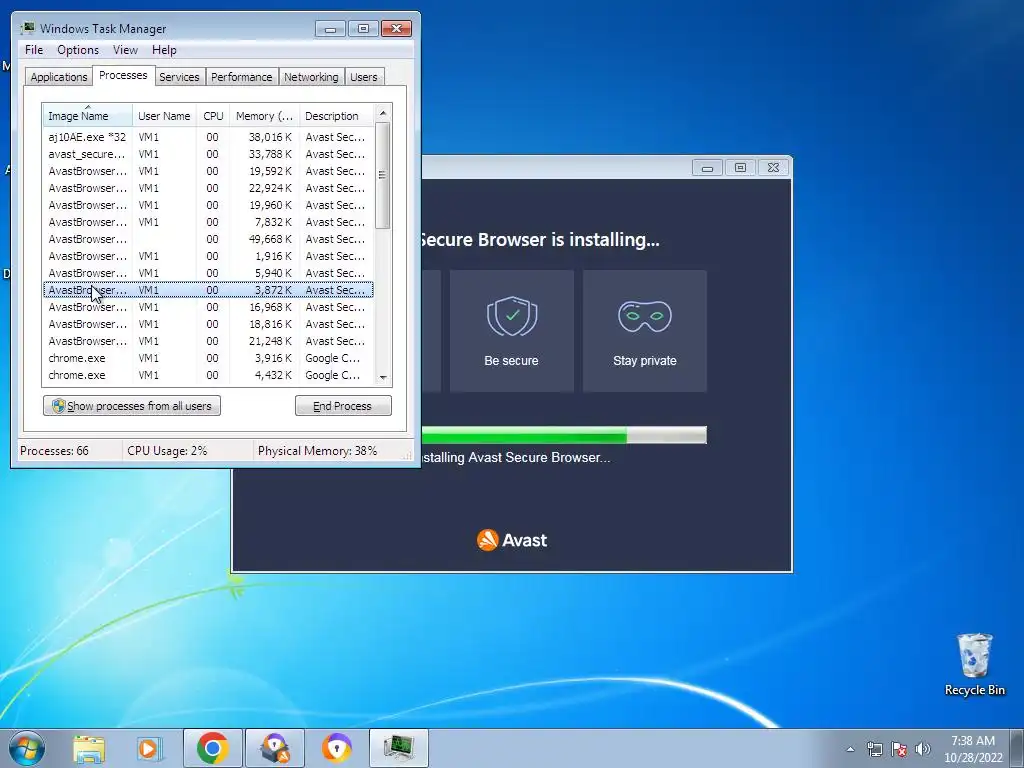Click the Stay private mask icon
Viewport: 1024px width, 768px height.
pos(645,317)
